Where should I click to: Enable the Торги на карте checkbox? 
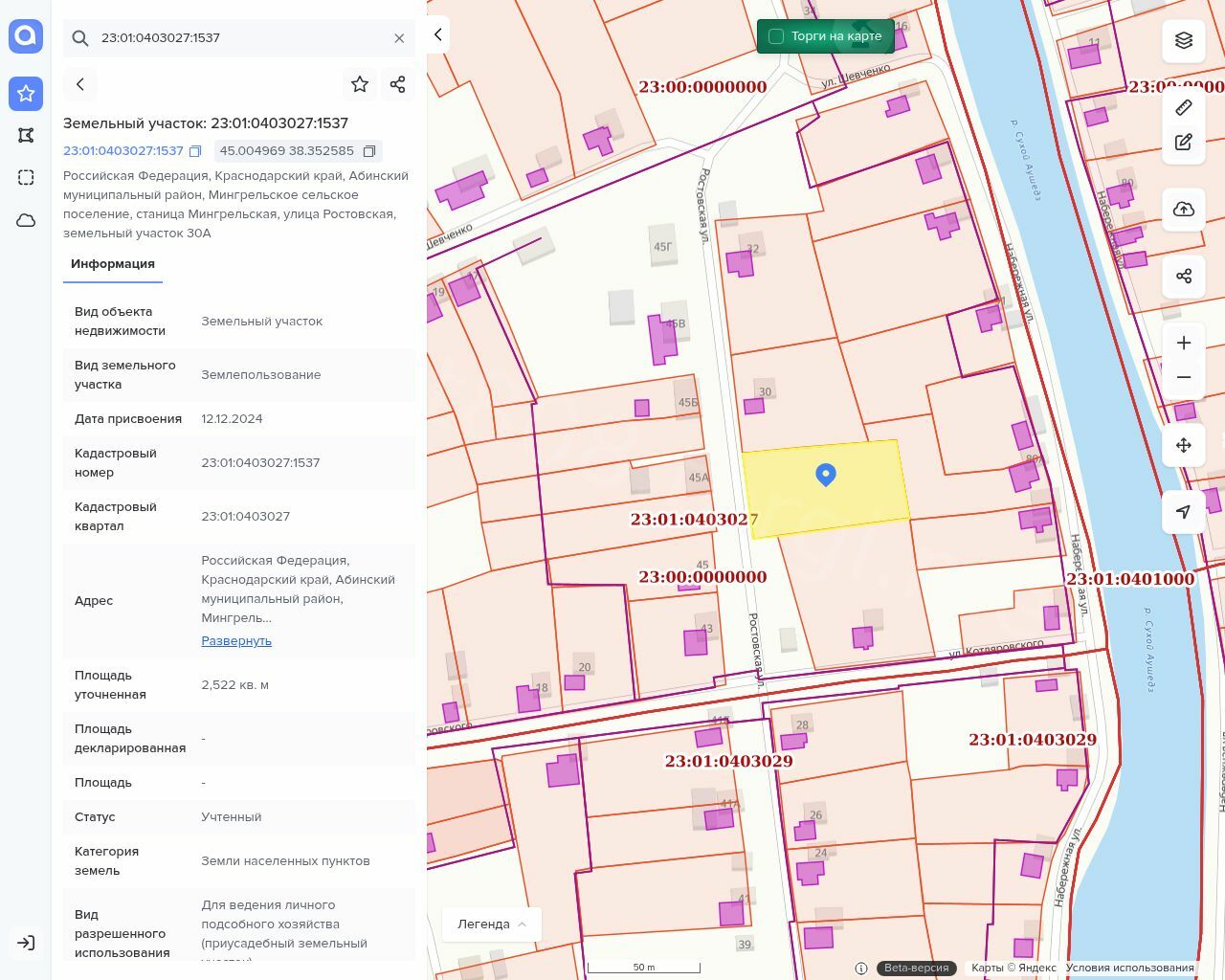tap(776, 36)
